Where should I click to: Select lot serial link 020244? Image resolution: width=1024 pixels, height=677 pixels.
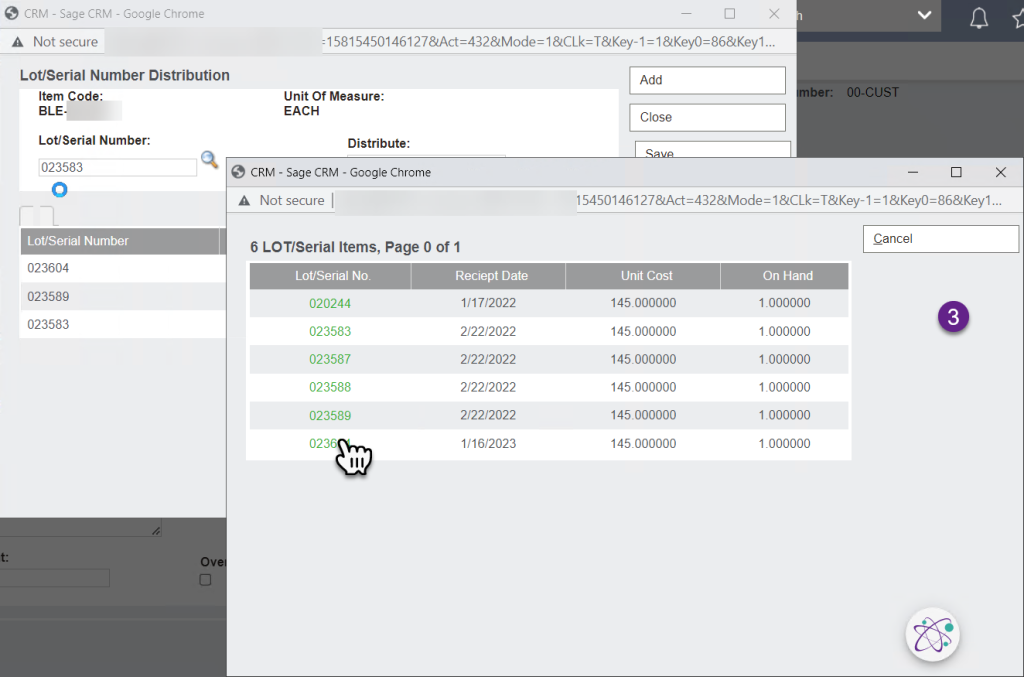(x=330, y=304)
